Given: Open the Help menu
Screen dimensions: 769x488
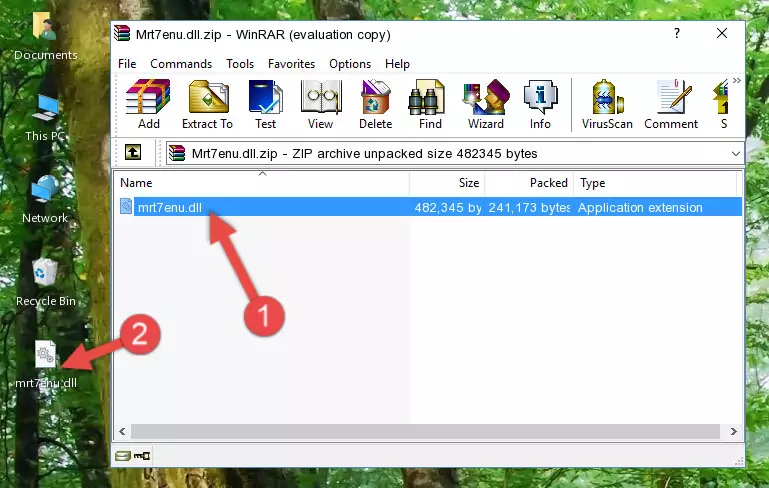Looking at the screenshot, I should coord(397,64).
